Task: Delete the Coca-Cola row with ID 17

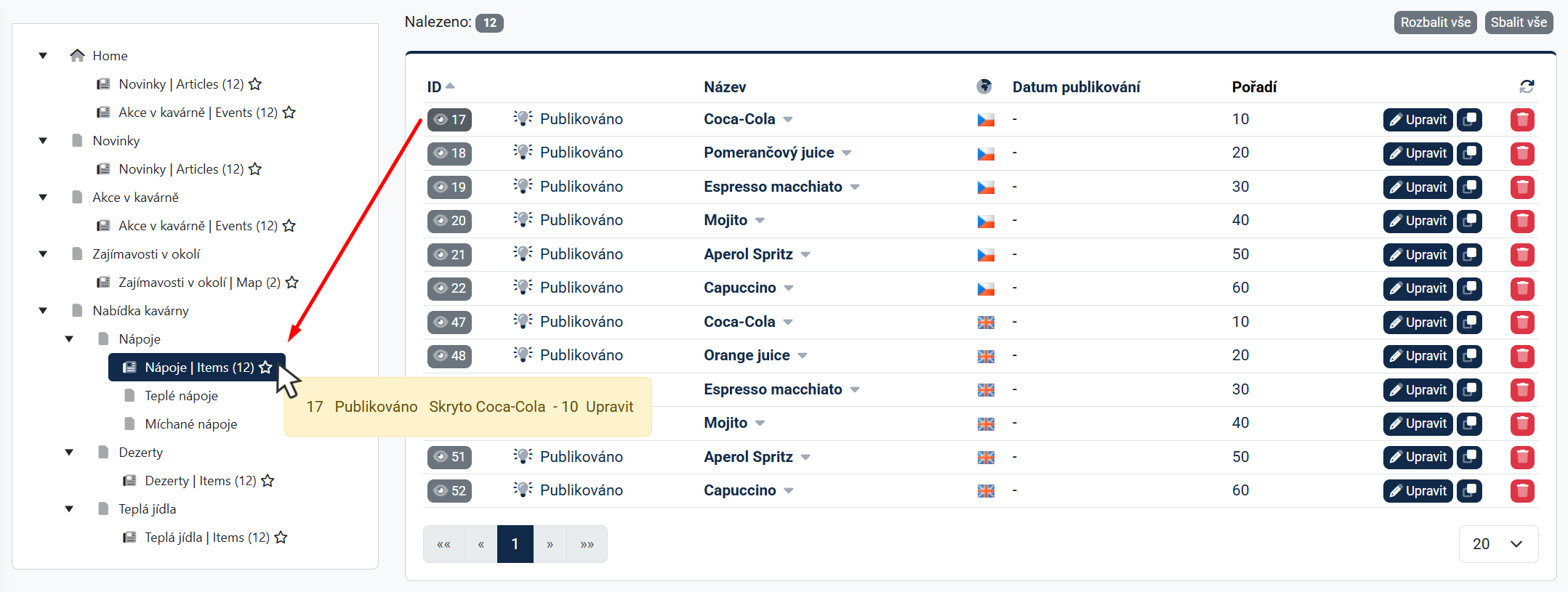Action: tap(1522, 120)
